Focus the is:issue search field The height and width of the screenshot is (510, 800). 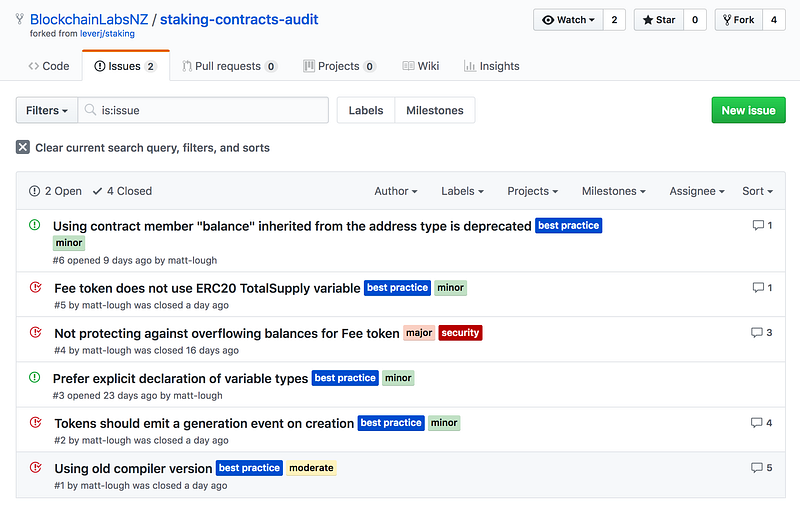click(203, 110)
